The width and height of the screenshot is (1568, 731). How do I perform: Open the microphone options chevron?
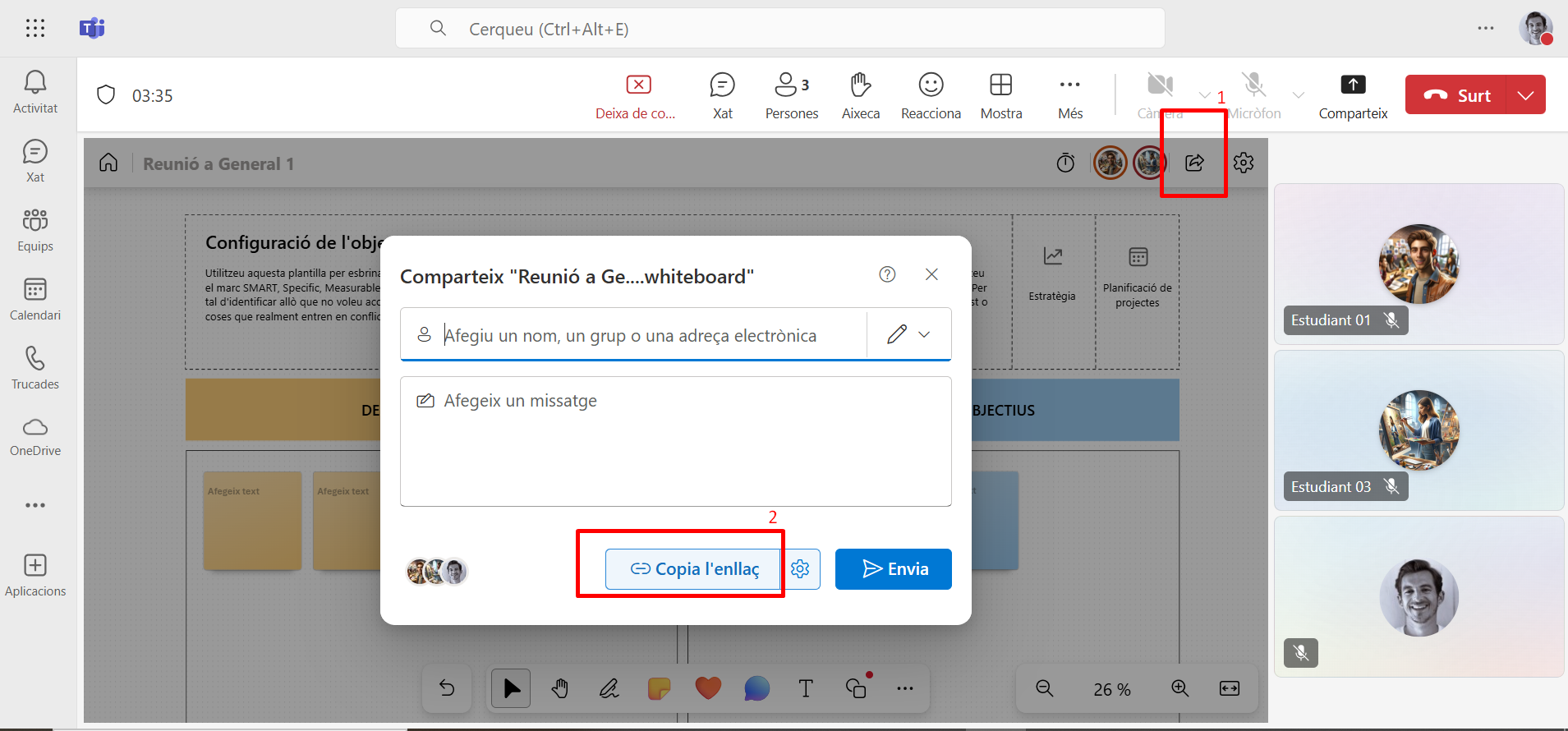1299,95
